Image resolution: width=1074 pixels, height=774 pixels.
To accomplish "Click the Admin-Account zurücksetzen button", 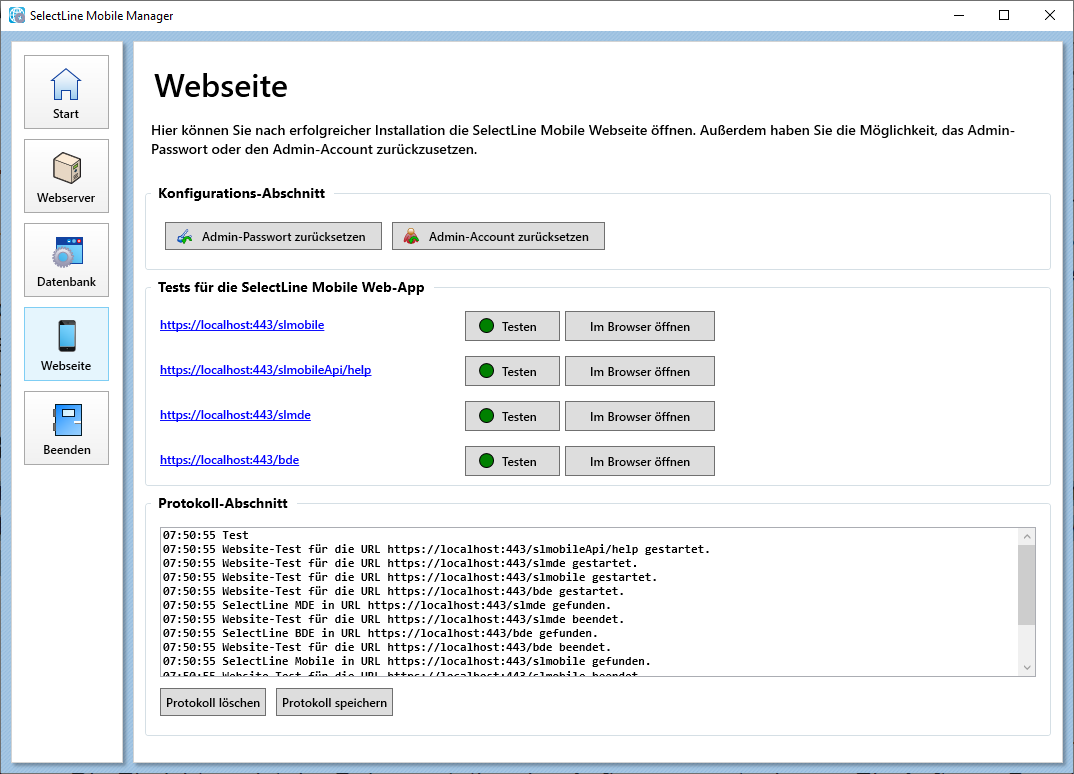I will click(498, 236).
